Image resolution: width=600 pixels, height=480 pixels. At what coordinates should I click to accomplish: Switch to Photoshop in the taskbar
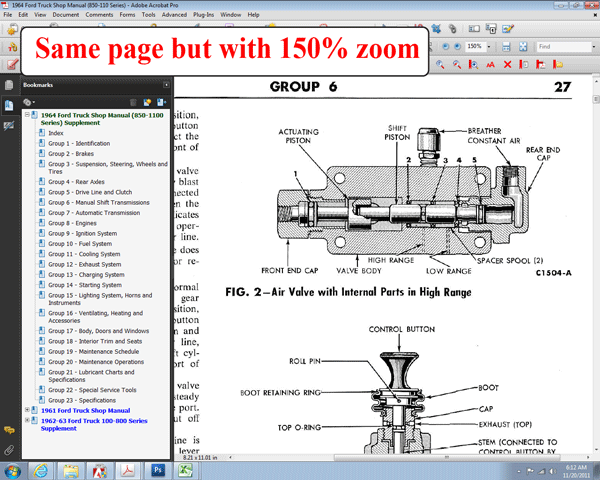point(157,470)
